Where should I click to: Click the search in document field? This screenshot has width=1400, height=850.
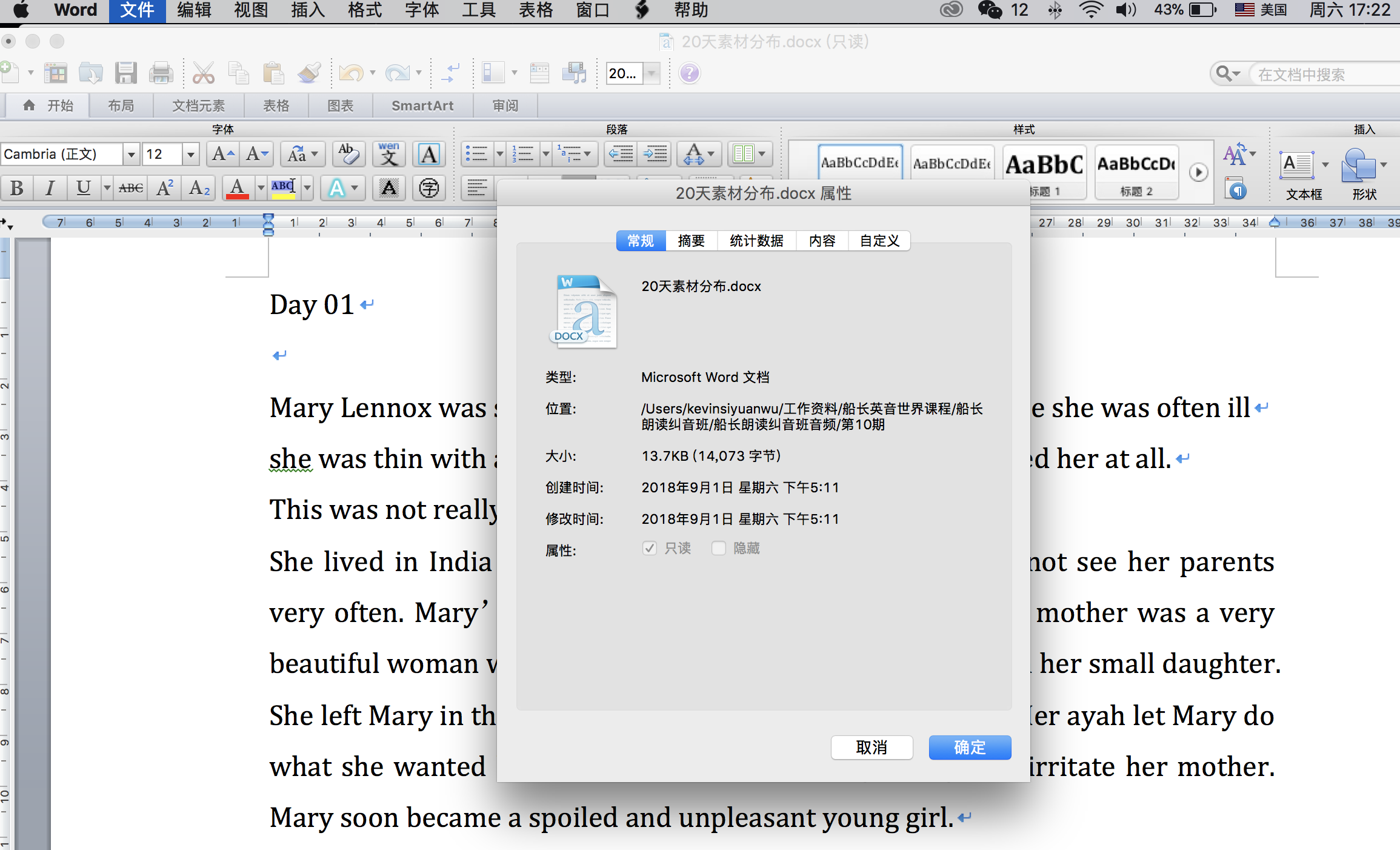1324,74
